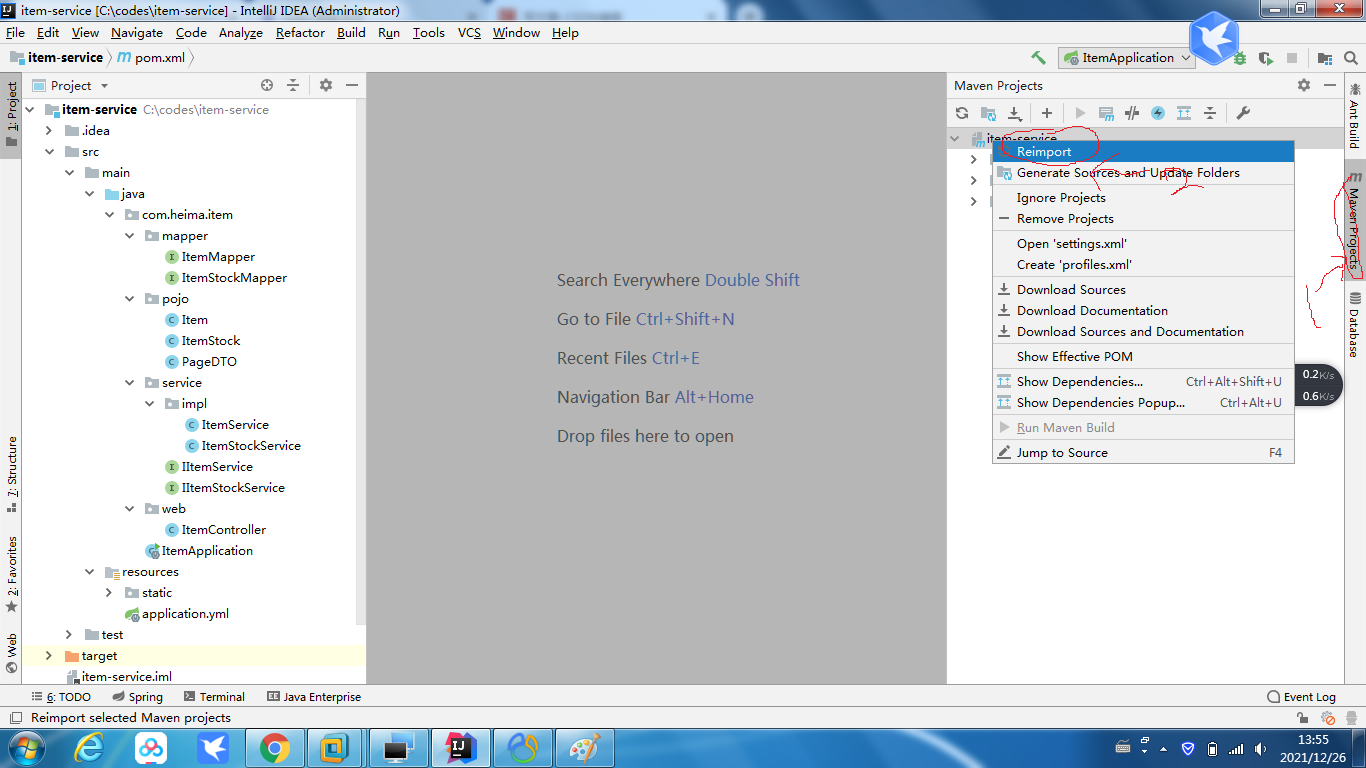This screenshot has width=1366, height=768.
Task: Click the Generate Sources toolbar icon in Maven panel
Action: point(988,113)
